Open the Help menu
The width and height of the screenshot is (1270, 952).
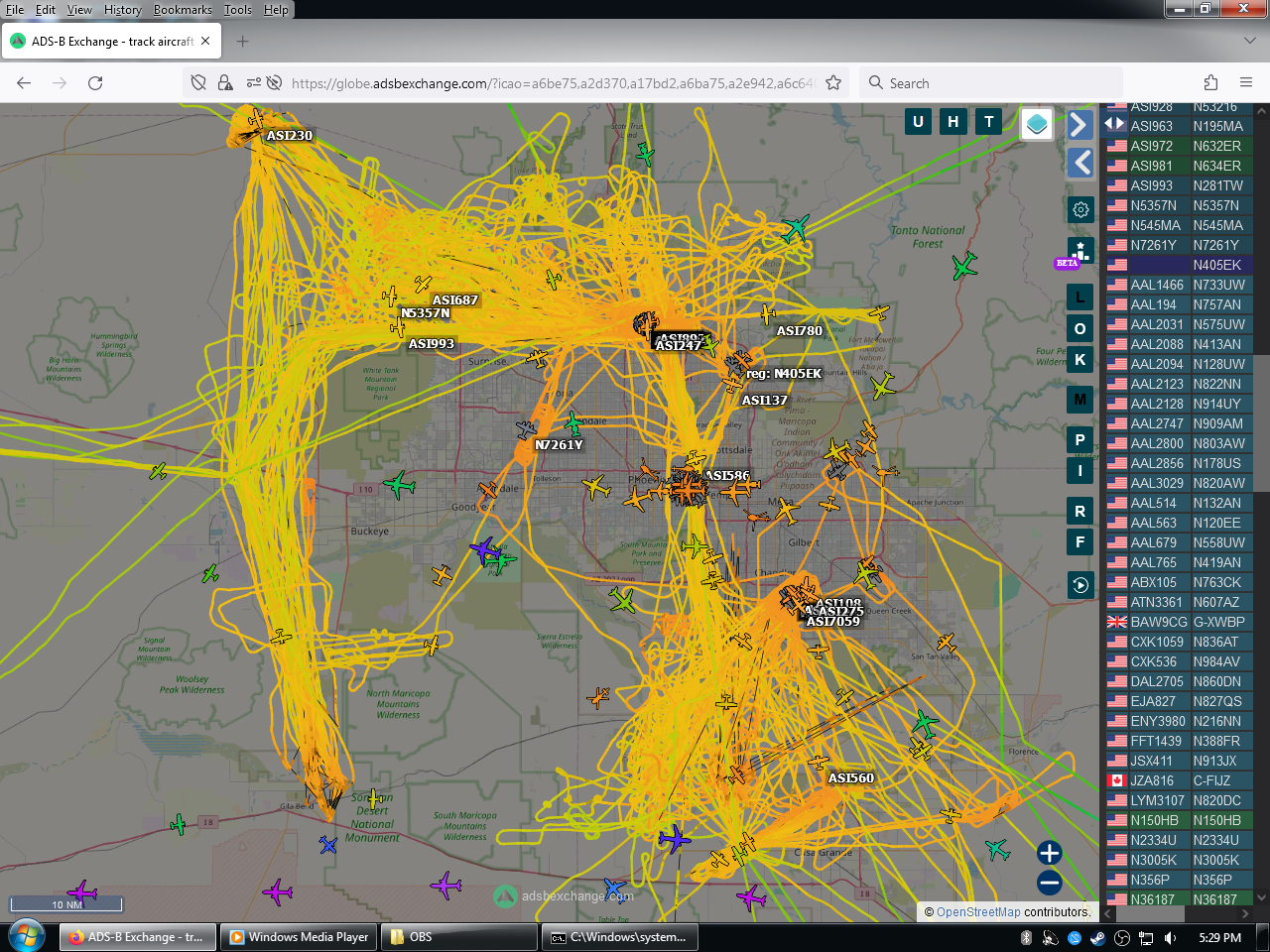point(276,10)
